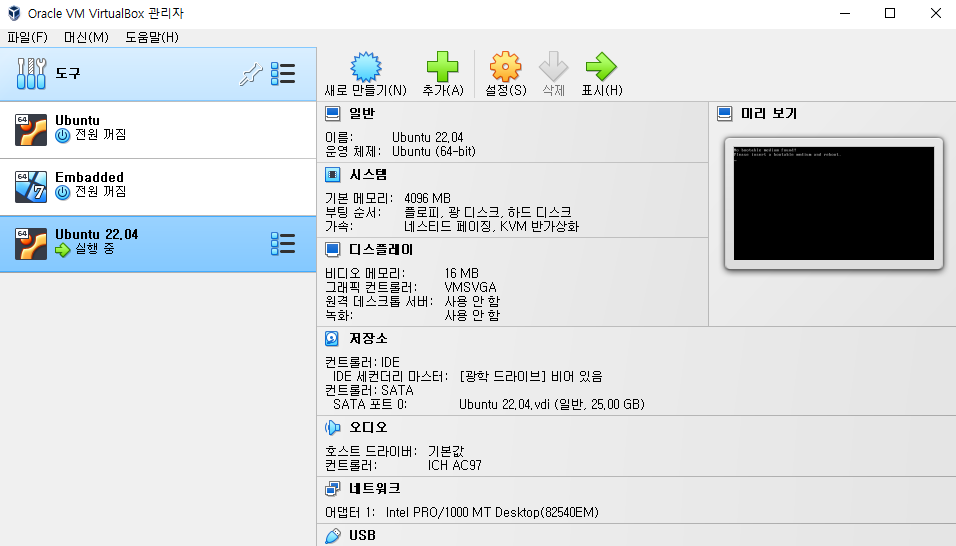Click the [광학 드라이브] 비어 있음 entry
Screen dimensions: 956x546
tap(530, 376)
